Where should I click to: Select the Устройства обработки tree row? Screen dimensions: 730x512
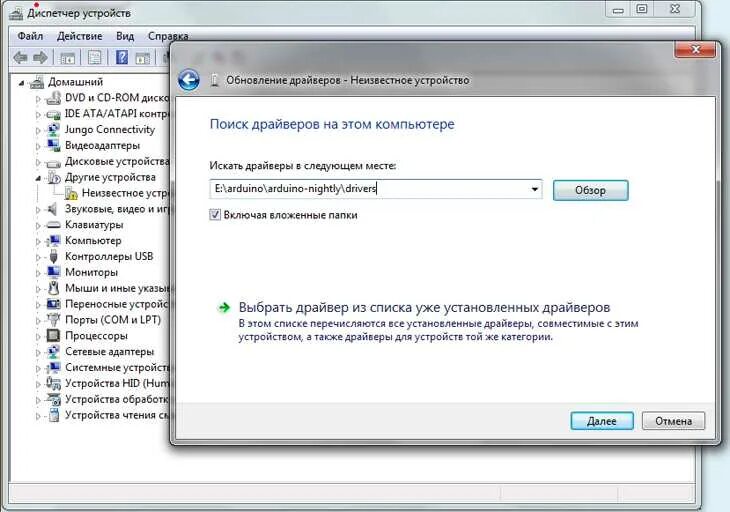[x=108, y=399]
